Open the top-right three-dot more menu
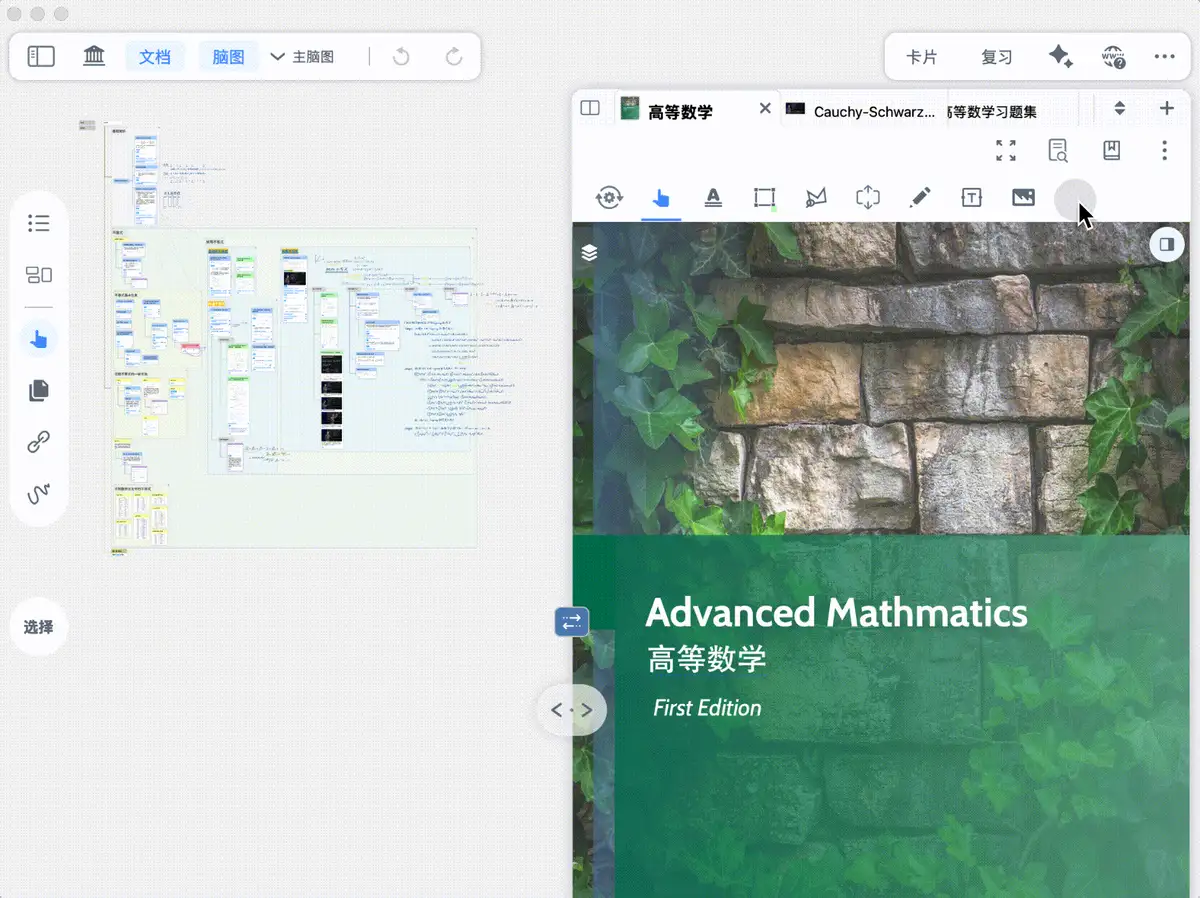 (x=1164, y=57)
